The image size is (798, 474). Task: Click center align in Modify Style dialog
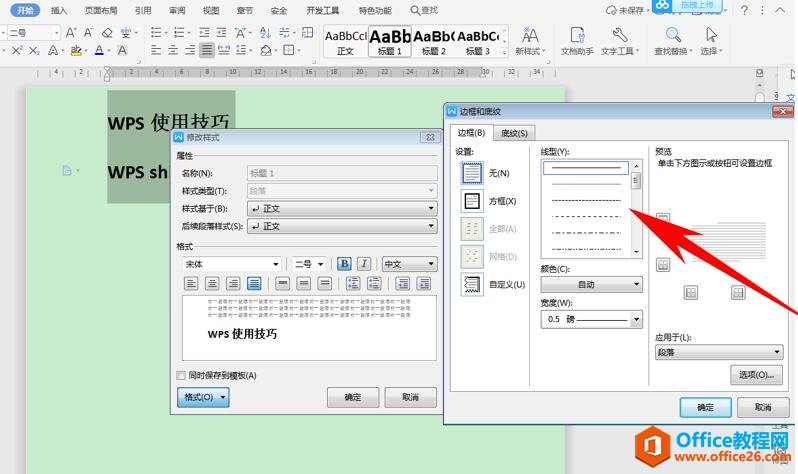212,284
